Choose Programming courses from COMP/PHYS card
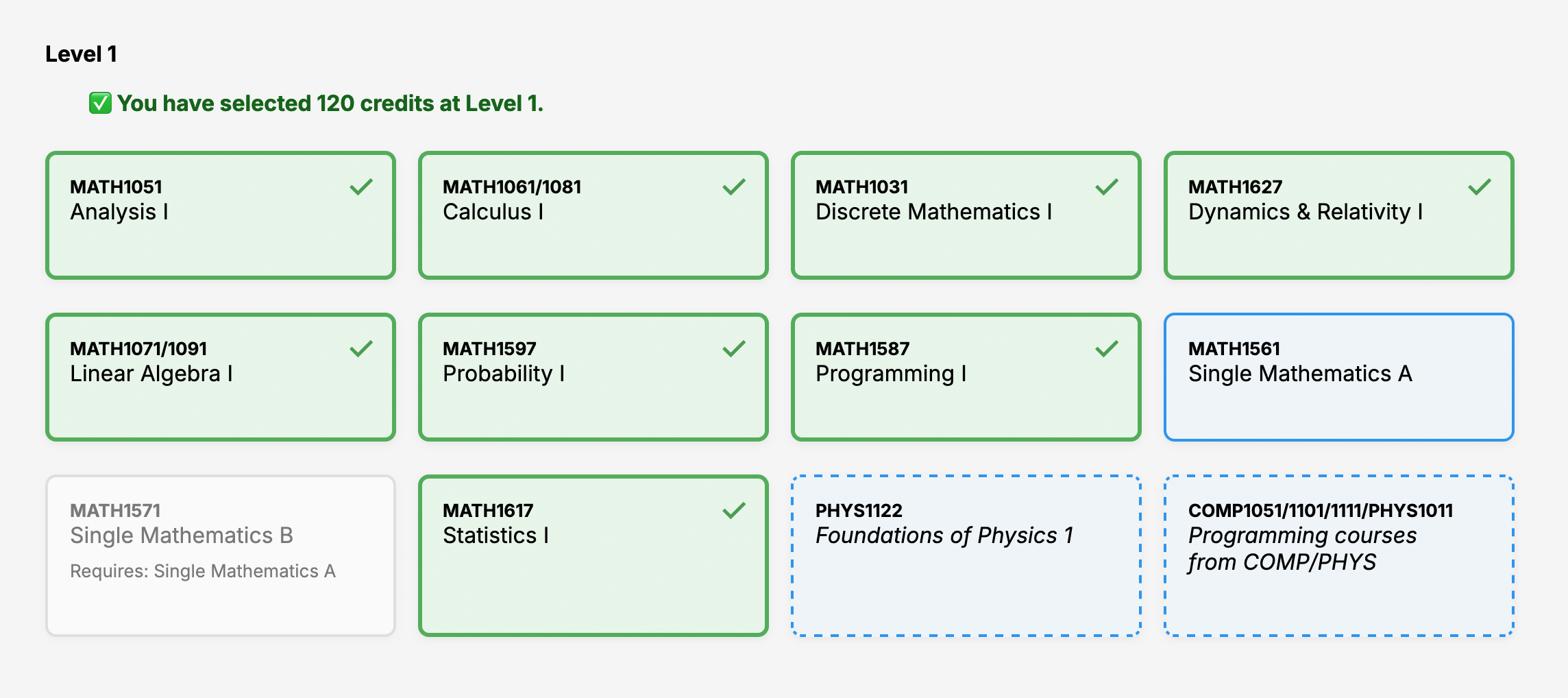1568x698 pixels. pyautogui.click(x=1339, y=555)
